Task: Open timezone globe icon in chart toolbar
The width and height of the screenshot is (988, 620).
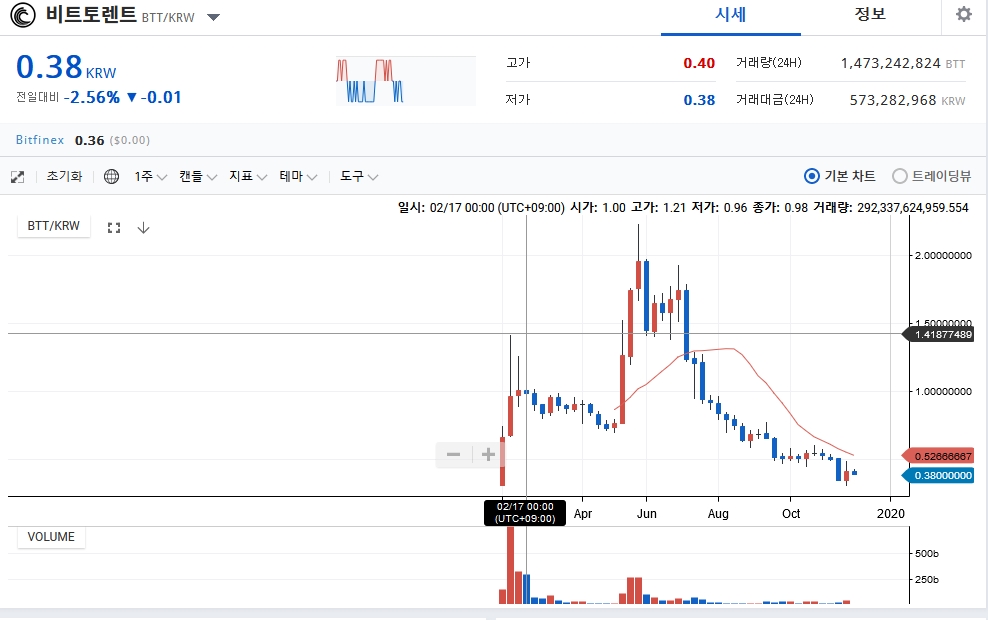Action: click(112, 176)
